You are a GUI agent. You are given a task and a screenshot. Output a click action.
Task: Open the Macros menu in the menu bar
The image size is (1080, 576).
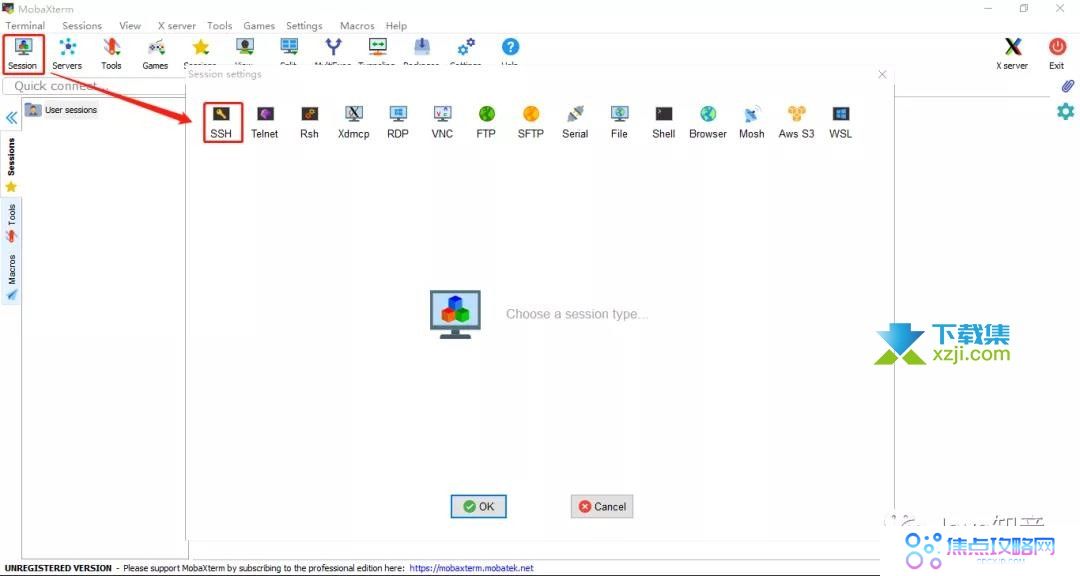pos(357,25)
